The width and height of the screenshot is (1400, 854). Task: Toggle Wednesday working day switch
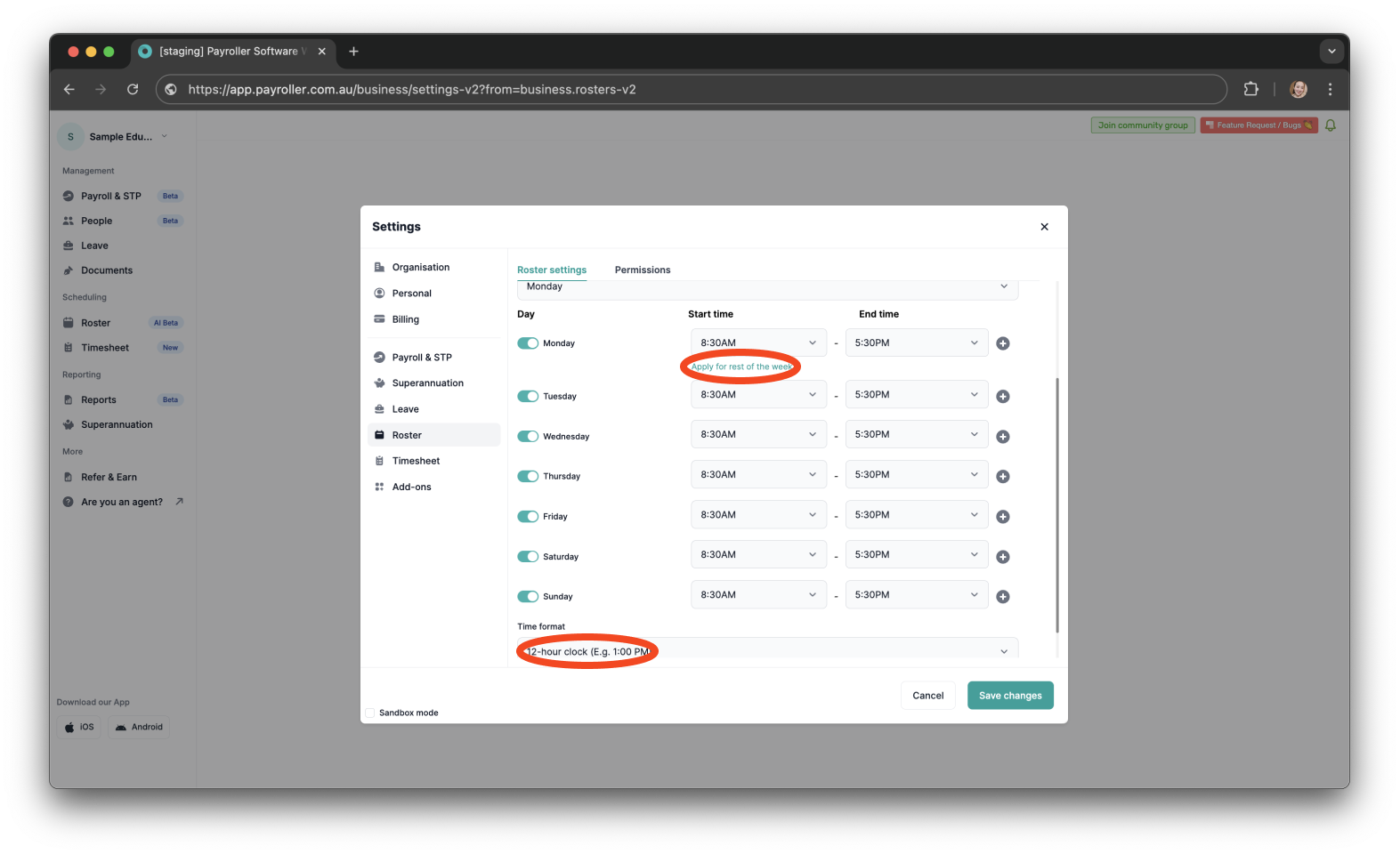point(528,437)
